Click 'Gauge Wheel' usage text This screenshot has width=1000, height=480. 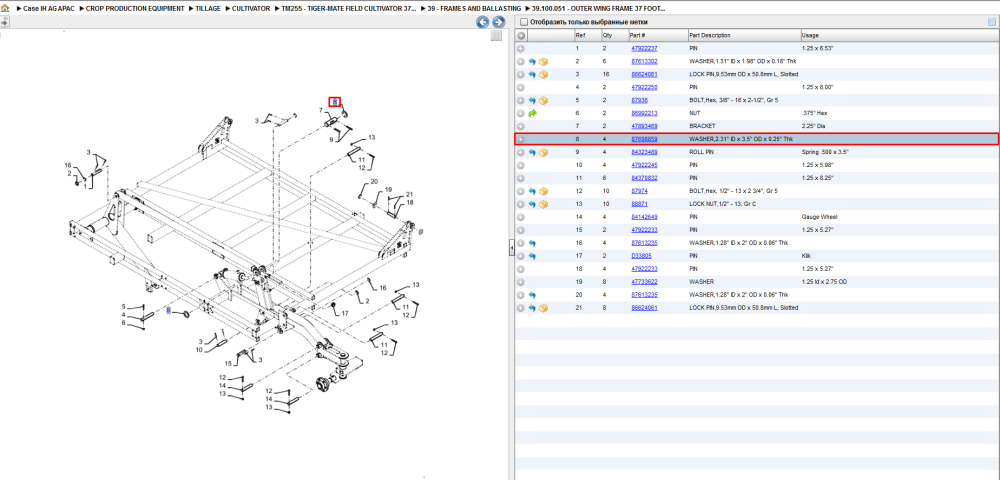818,217
